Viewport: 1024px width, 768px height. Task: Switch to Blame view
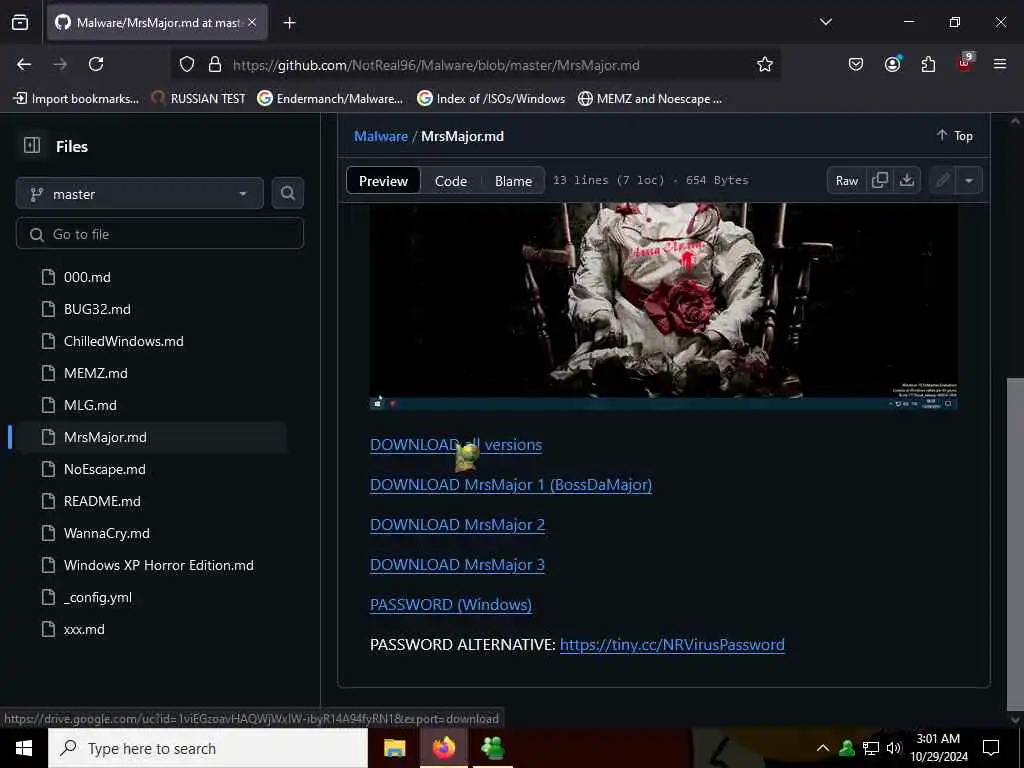pyautogui.click(x=513, y=181)
